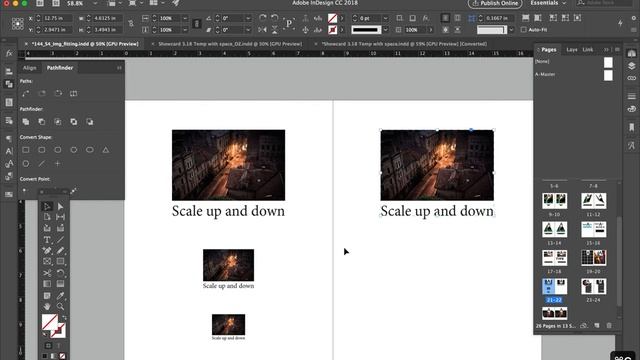This screenshot has width=640, height=360.
Task: Click the Pathfinder Intersect icon
Action: tap(58, 122)
